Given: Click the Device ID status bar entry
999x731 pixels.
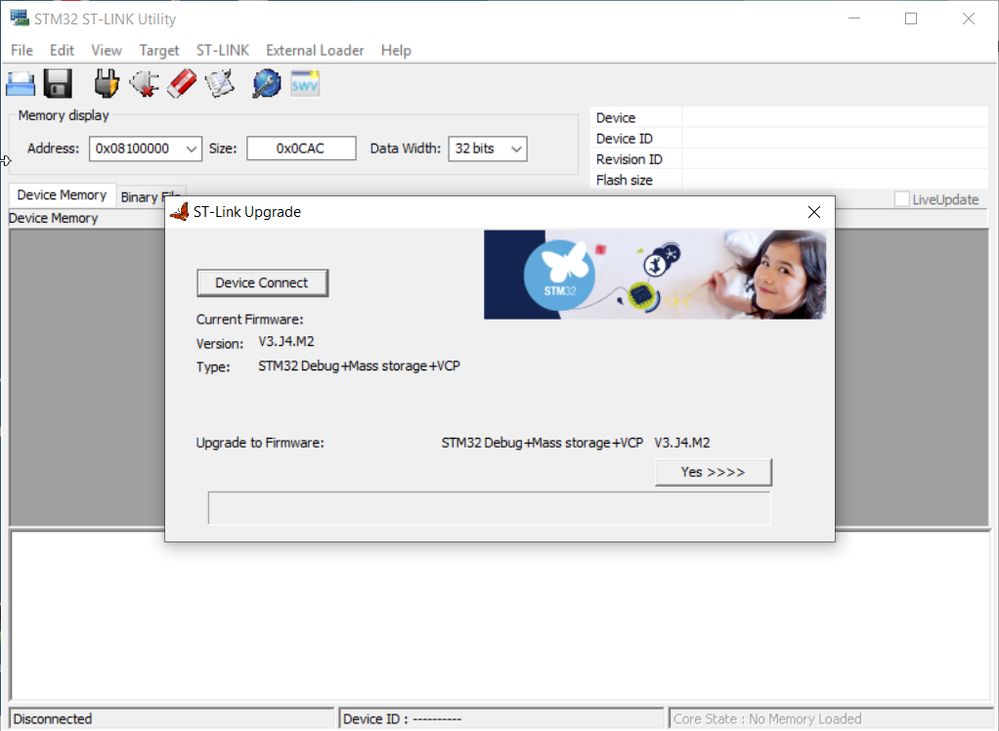Looking at the screenshot, I should coord(502,719).
